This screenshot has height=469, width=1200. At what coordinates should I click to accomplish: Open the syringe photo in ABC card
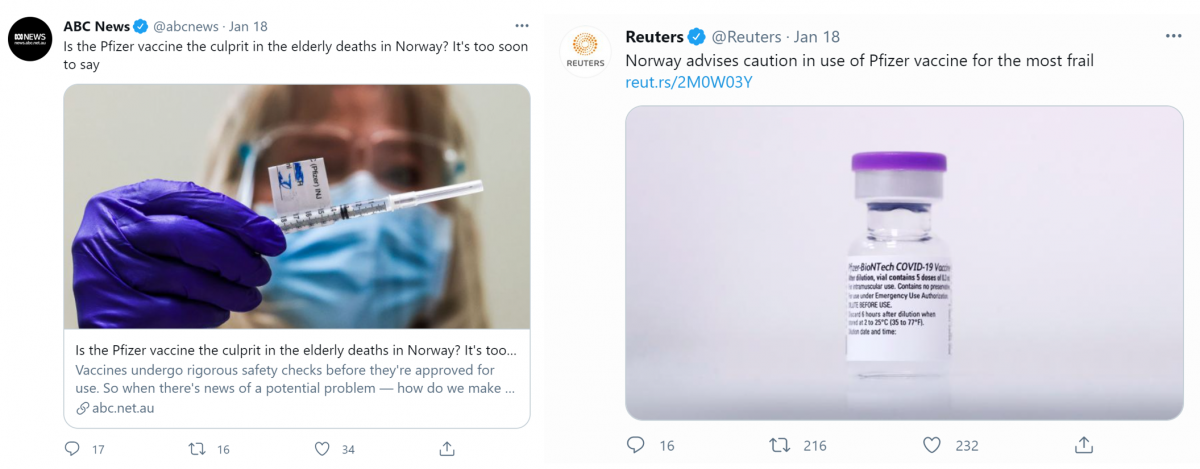click(297, 207)
